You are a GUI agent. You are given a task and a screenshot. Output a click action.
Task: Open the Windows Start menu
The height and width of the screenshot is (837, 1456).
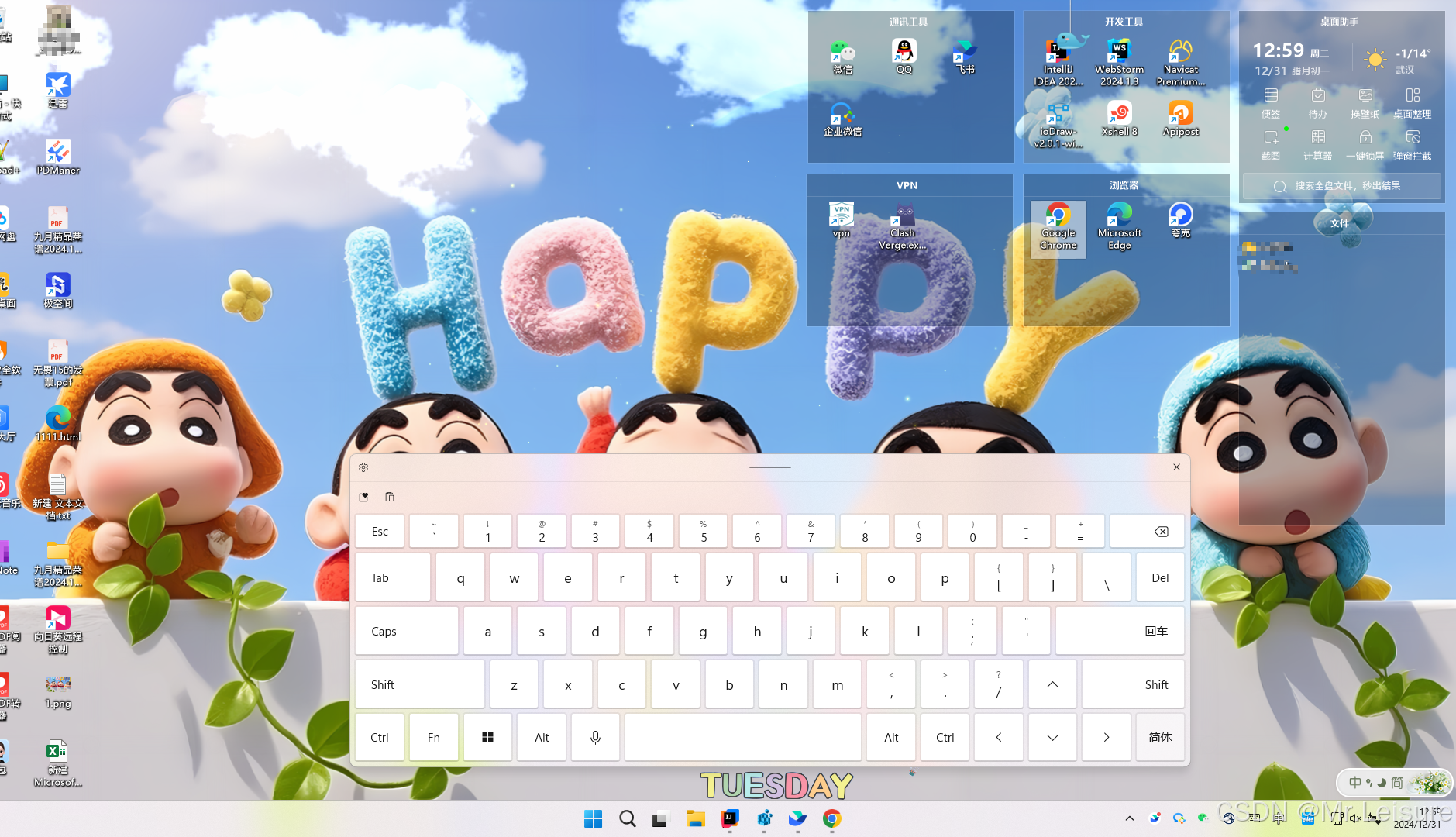pyautogui.click(x=593, y=818)
